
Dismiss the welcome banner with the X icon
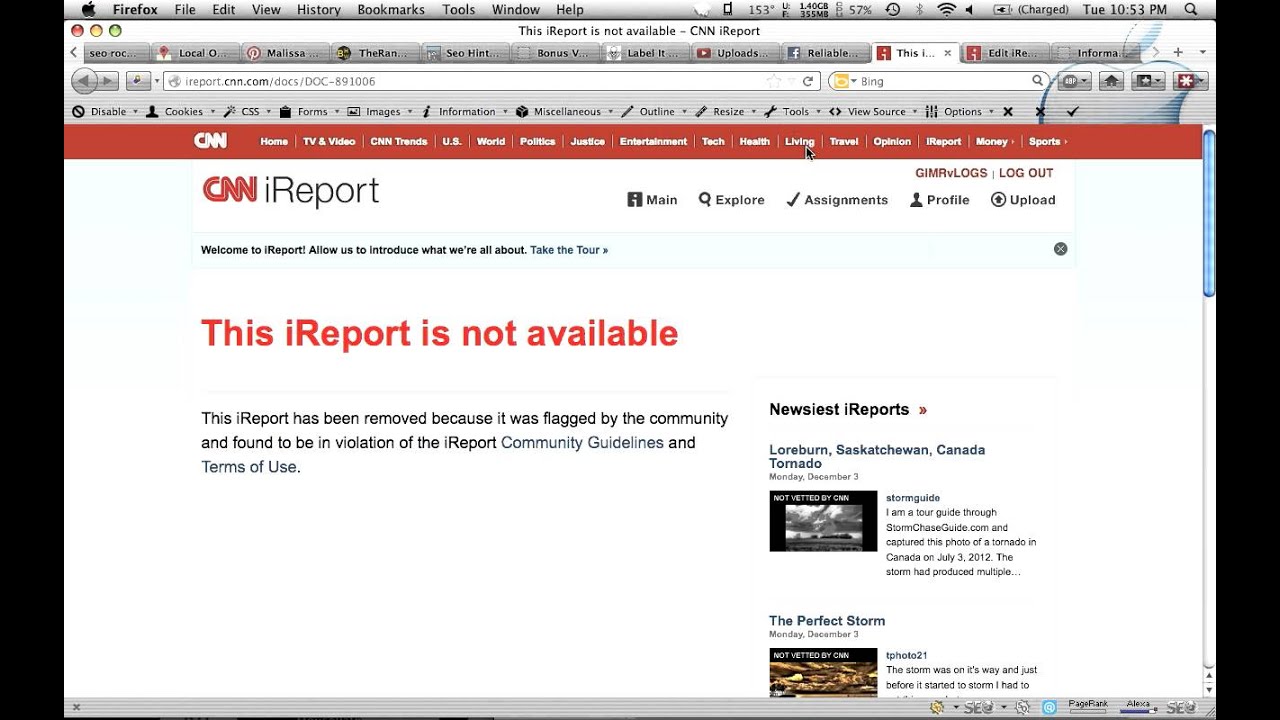point(1061,249)
